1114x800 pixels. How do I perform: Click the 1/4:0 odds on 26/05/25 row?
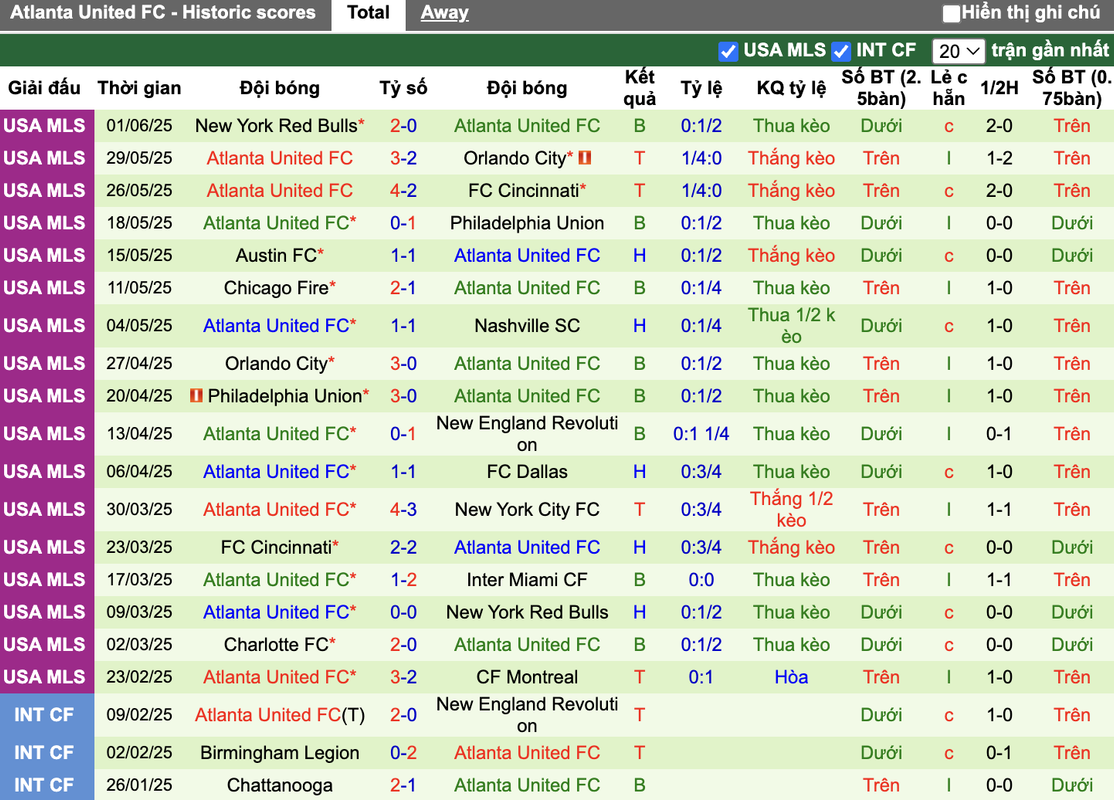click(x=701, y=190)
